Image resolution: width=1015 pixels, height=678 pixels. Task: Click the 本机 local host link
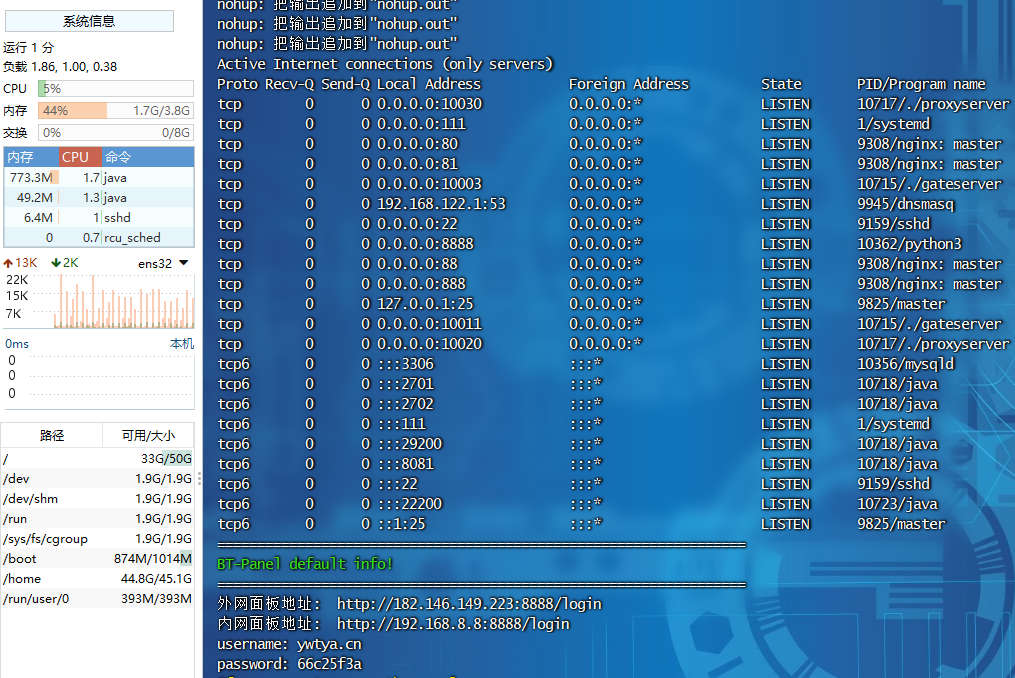182,344
